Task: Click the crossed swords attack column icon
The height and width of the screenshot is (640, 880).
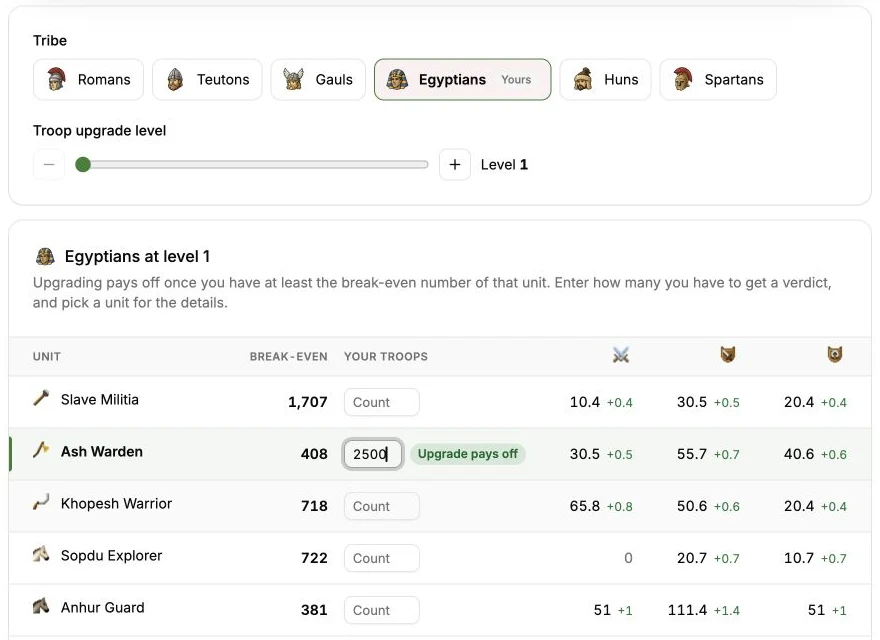Action: tap(621, 355)
